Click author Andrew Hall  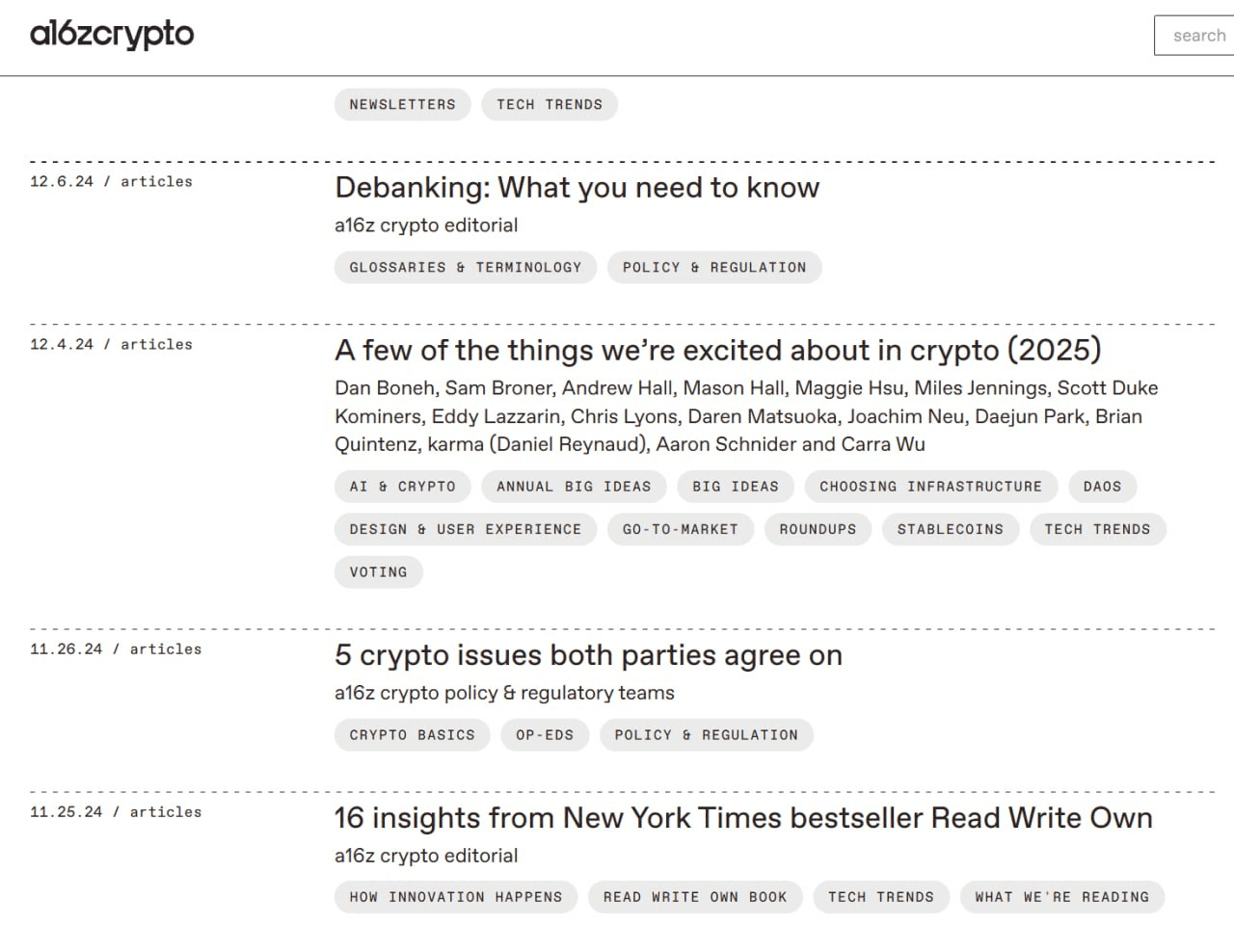(616, 388)
